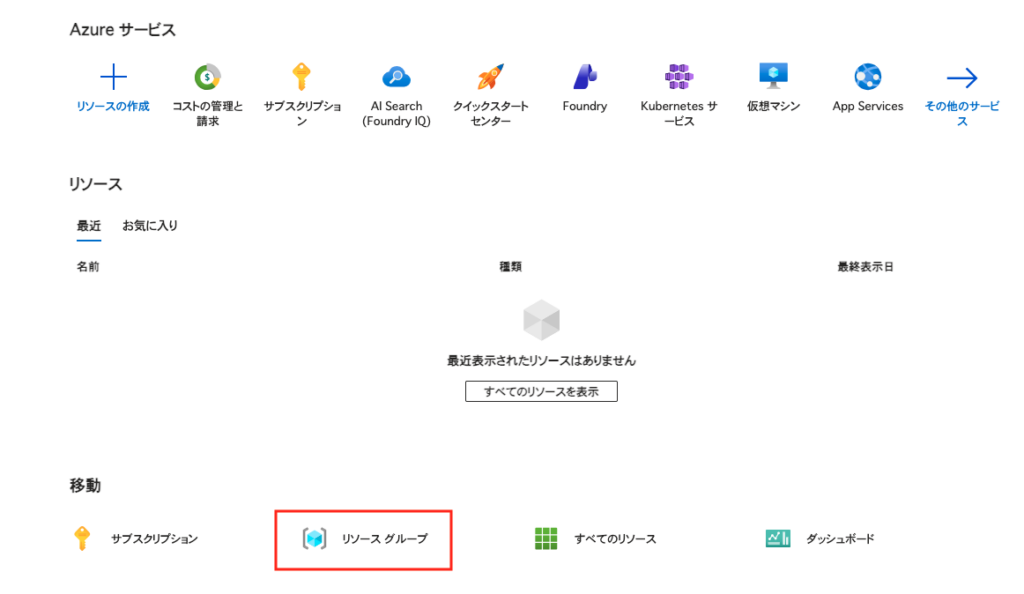
Task: Click the 名前 column header
Action: [88, 266]
